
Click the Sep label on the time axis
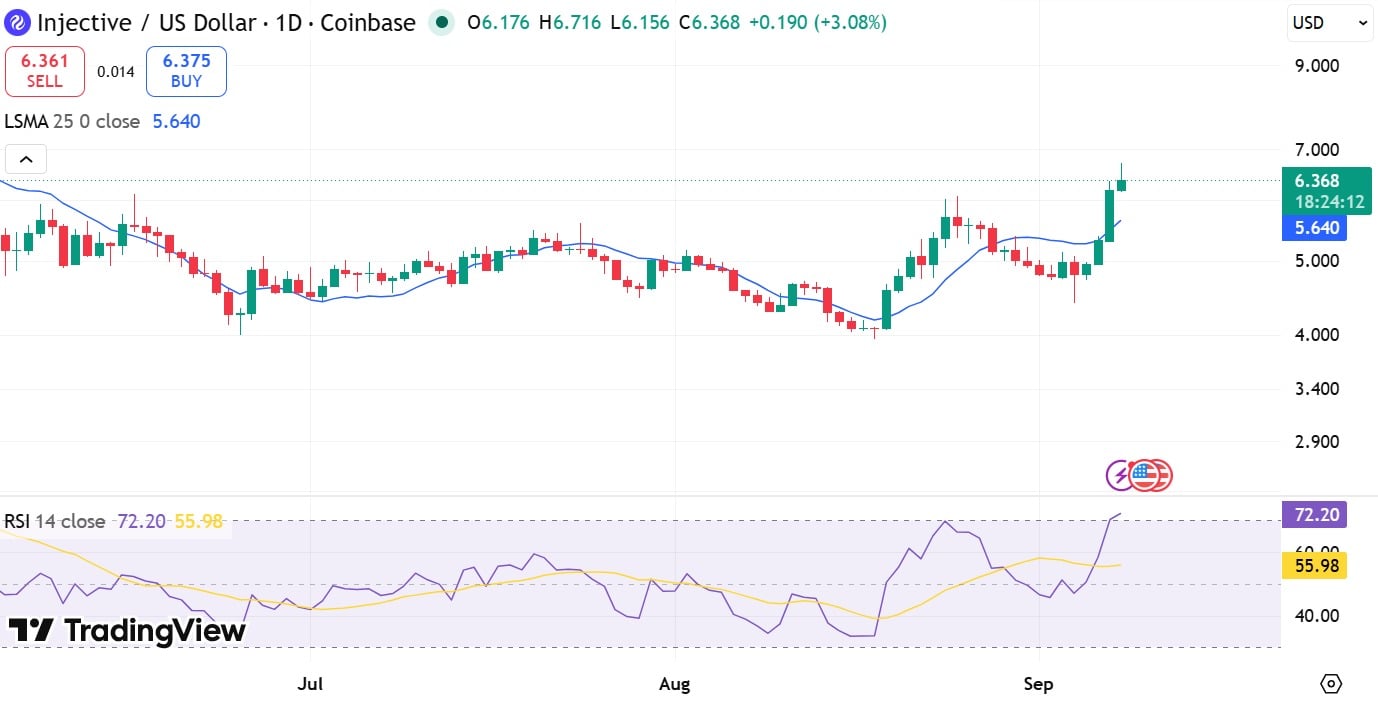point(1039,685)
